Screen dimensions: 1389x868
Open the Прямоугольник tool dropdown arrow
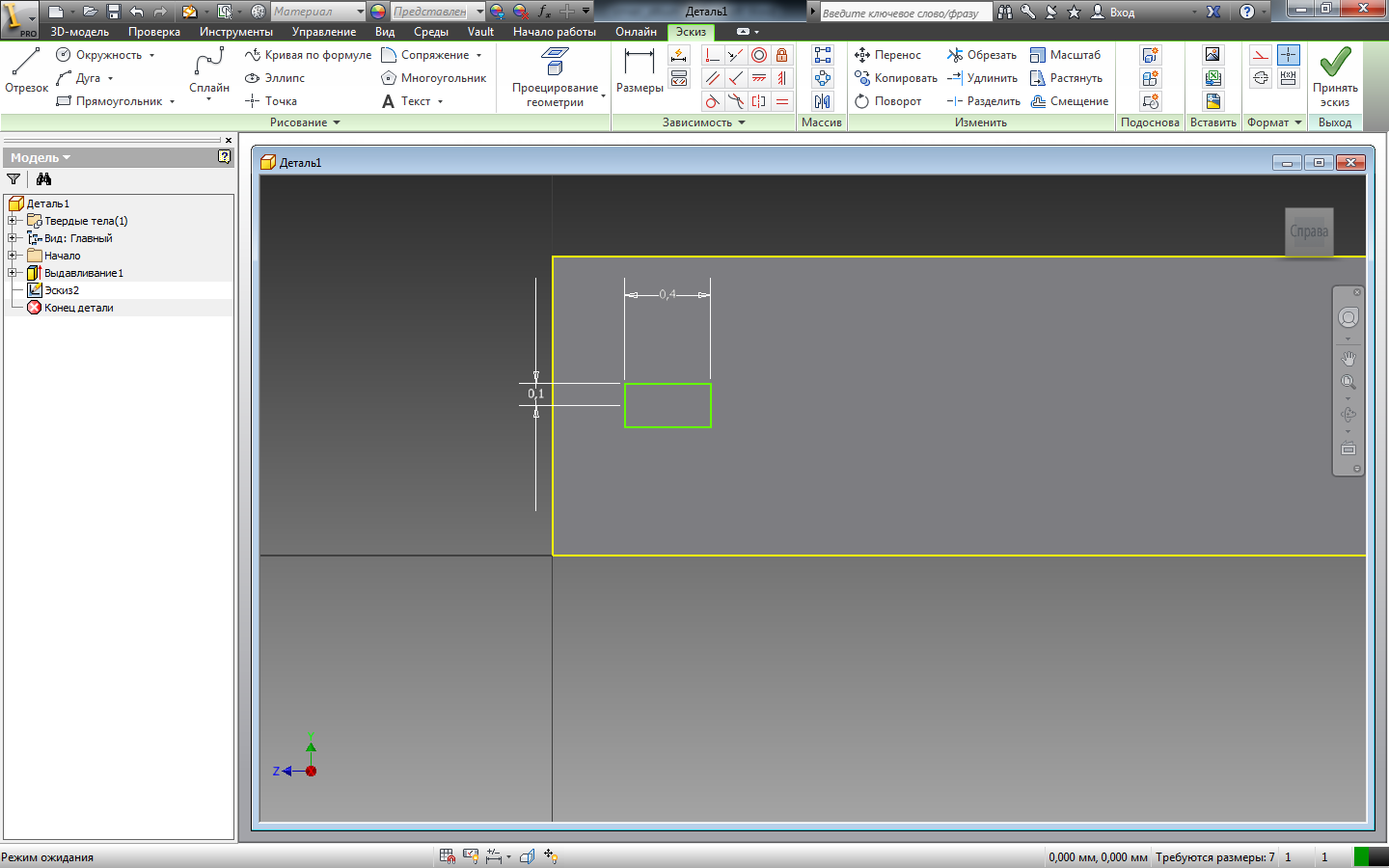173,101
